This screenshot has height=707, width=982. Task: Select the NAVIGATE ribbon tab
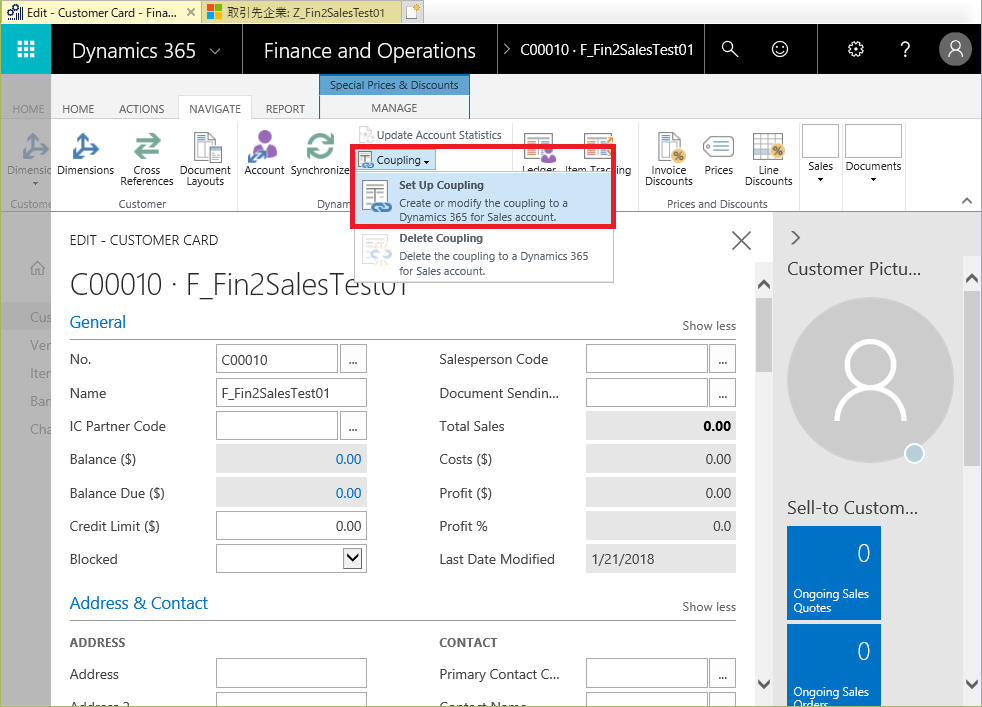click(x=215, y=109)
